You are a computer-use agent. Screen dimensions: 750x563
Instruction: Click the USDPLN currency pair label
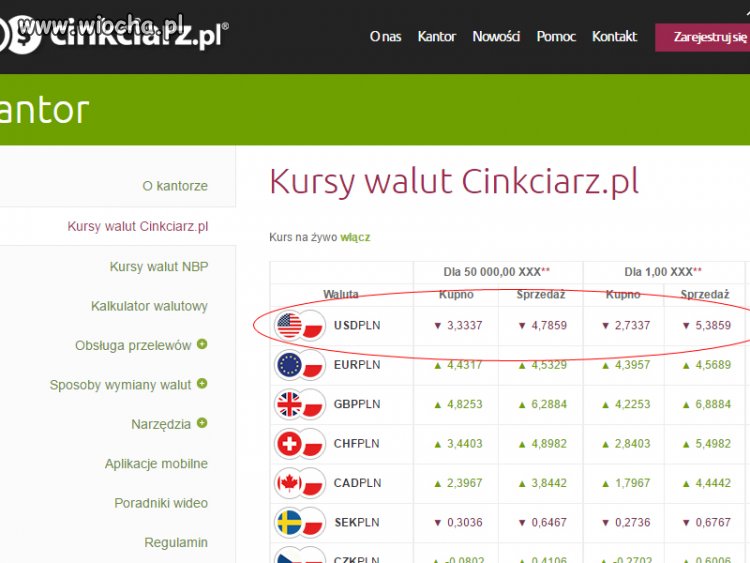[x=357, y=325]
